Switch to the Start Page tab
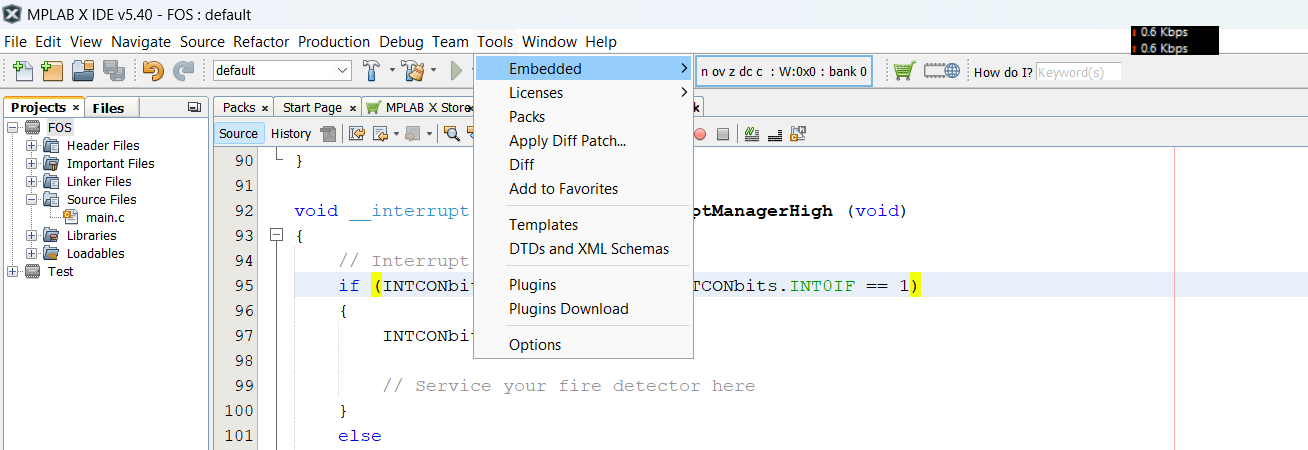The width and height of the screenshot is (1308, 450). [x=312, y=108]
